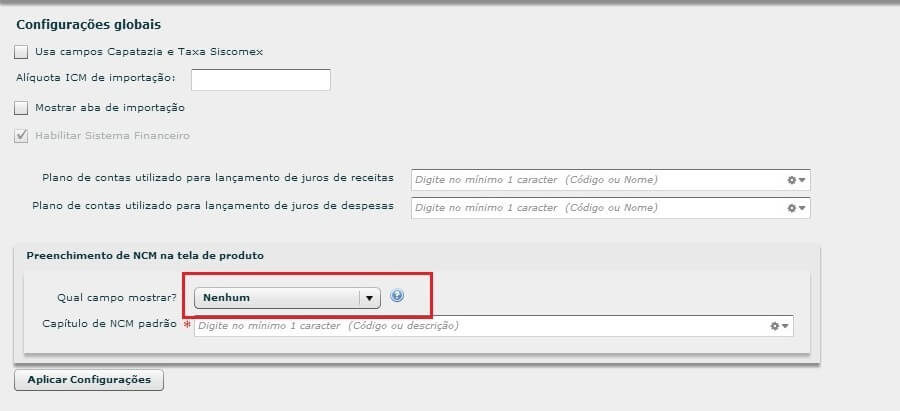The height and width of the screenshot is (411, 900).
Task: Click Aplicar Configurações button
Action: (x=89, y=380)
